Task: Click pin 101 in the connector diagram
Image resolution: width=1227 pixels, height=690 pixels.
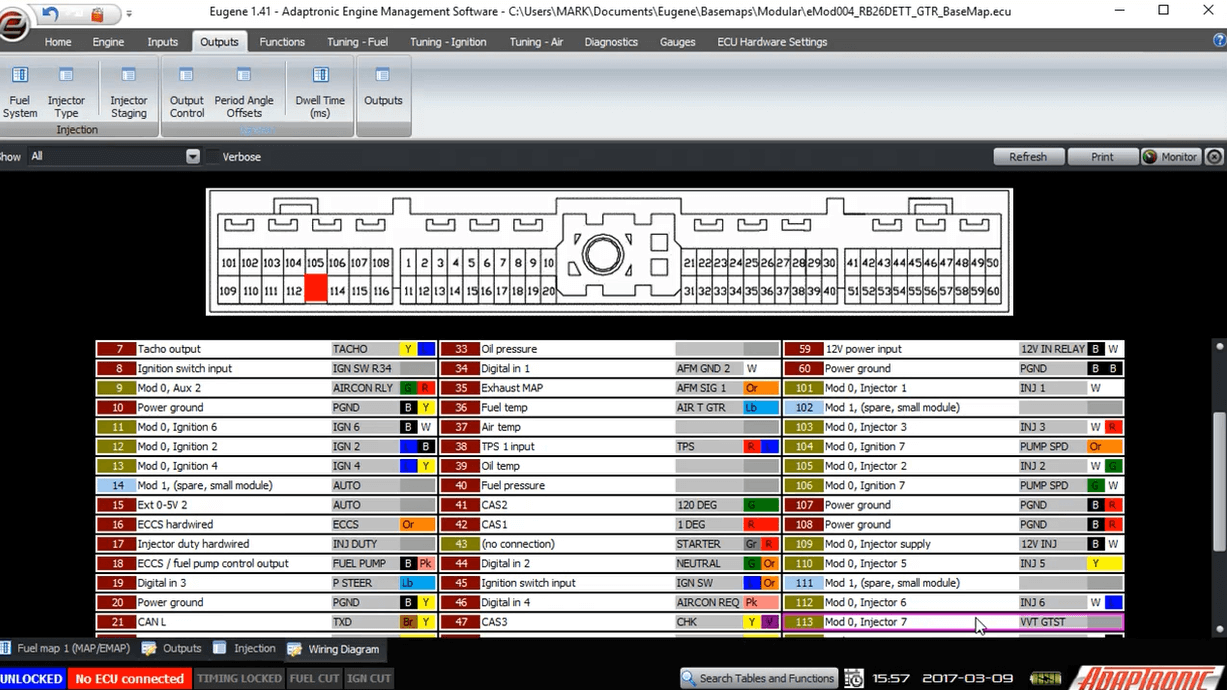Action: 229,264
